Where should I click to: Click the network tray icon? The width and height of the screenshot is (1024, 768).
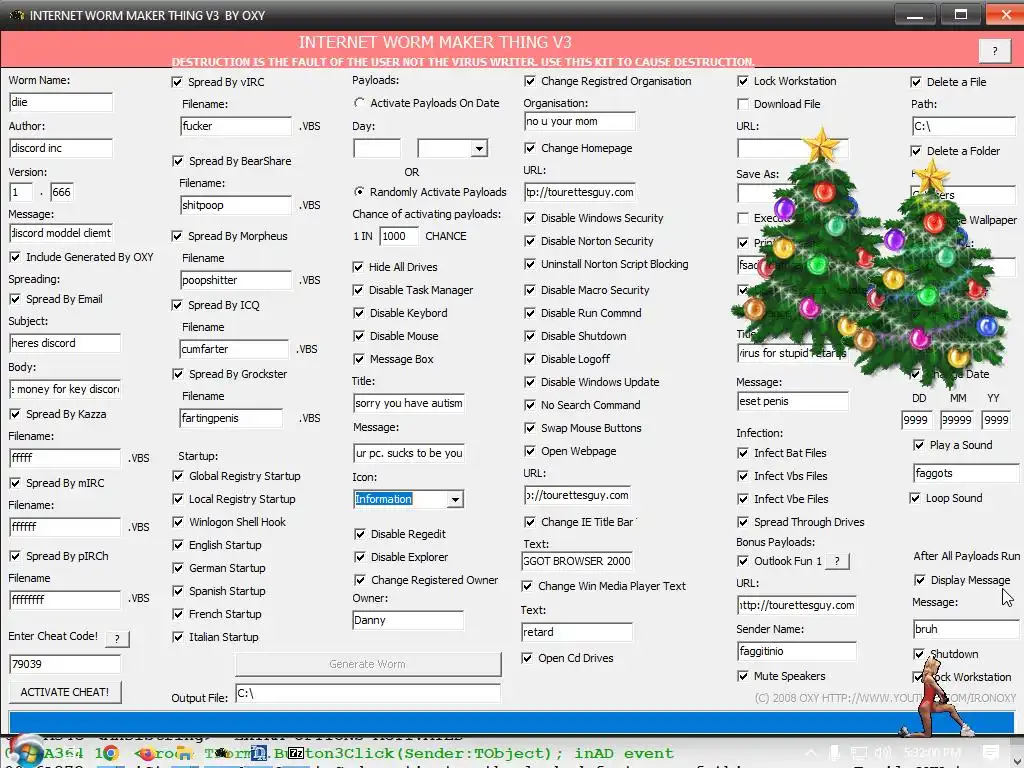pos(857,753)
